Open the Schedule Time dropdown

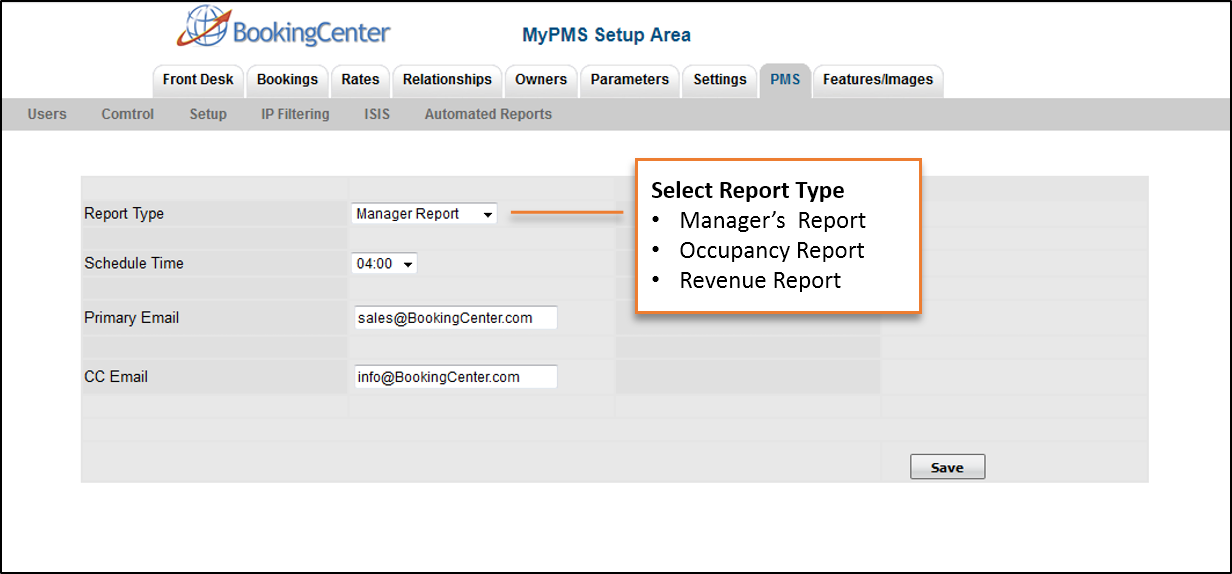click(385, 264)
